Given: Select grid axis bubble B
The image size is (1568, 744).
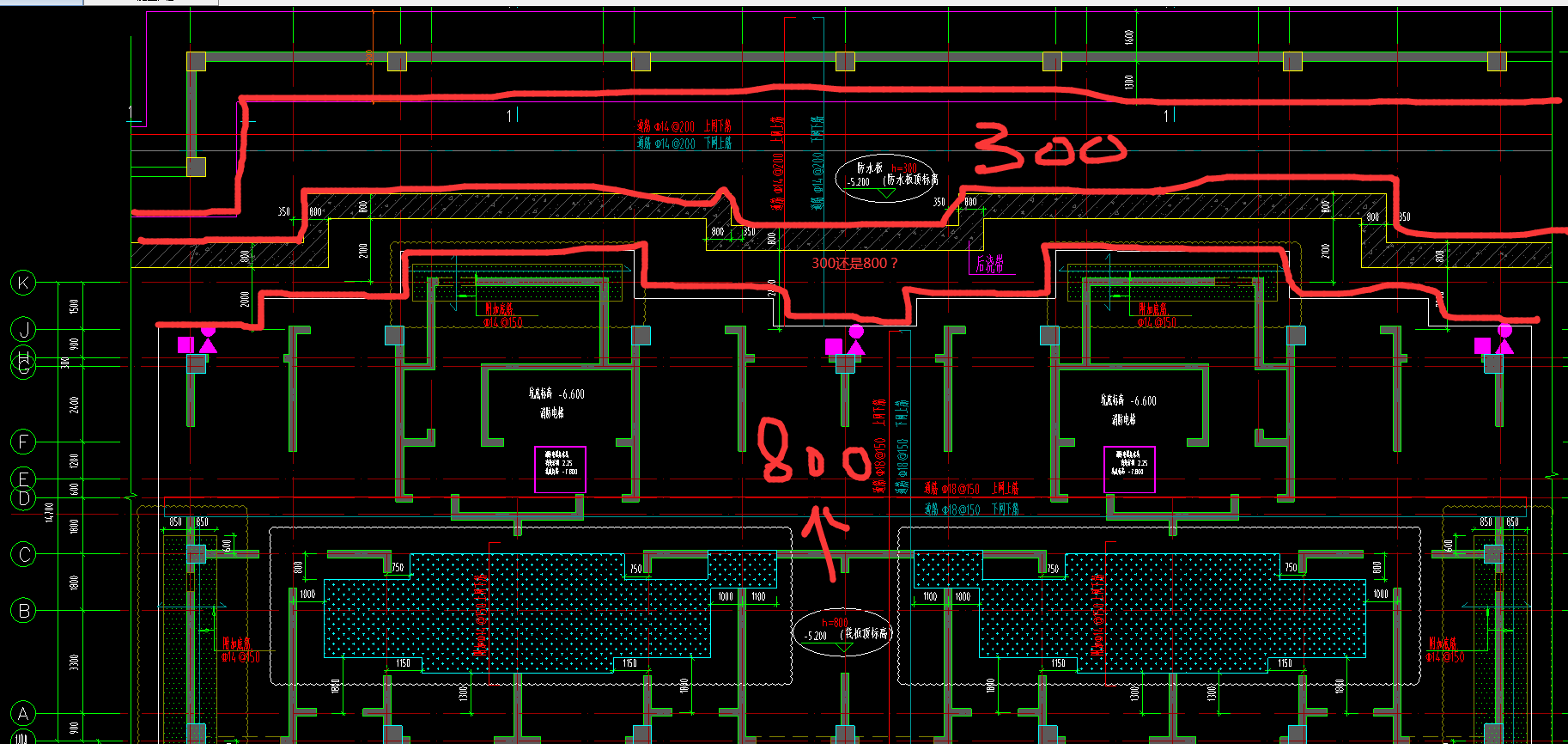Looking at the screenshot, I should click(23, 611).
